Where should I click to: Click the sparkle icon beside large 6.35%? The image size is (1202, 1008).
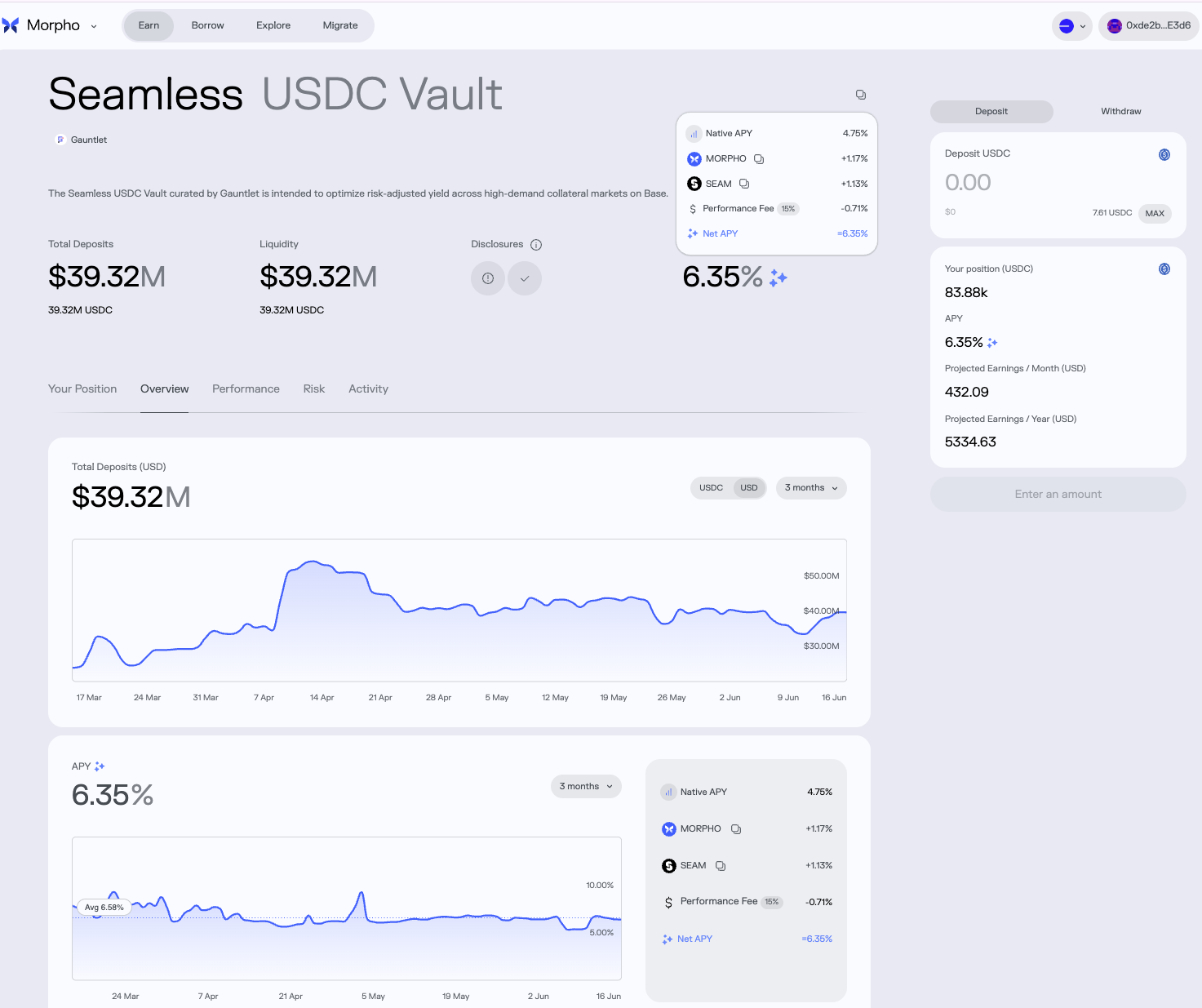coord(778,278)
